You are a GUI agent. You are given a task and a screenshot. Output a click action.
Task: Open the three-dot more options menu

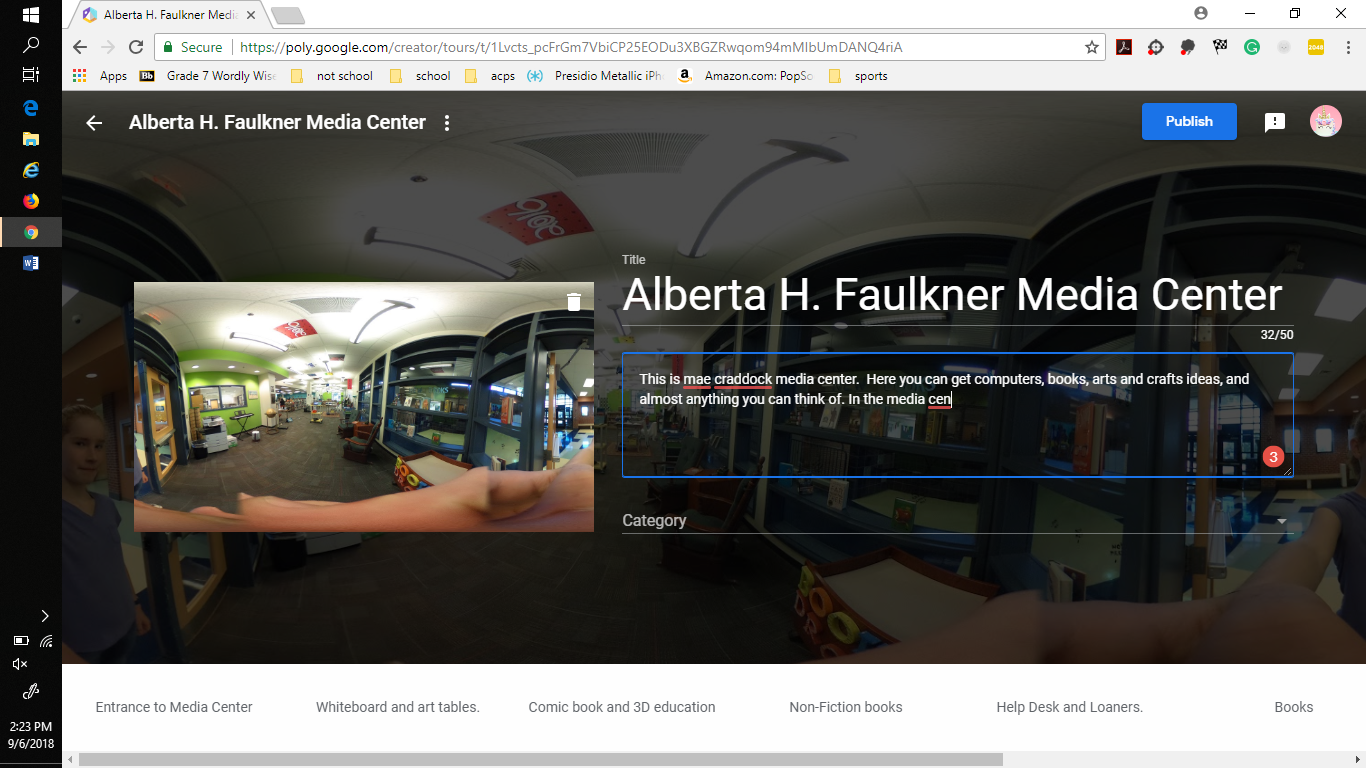coord(447,123)
